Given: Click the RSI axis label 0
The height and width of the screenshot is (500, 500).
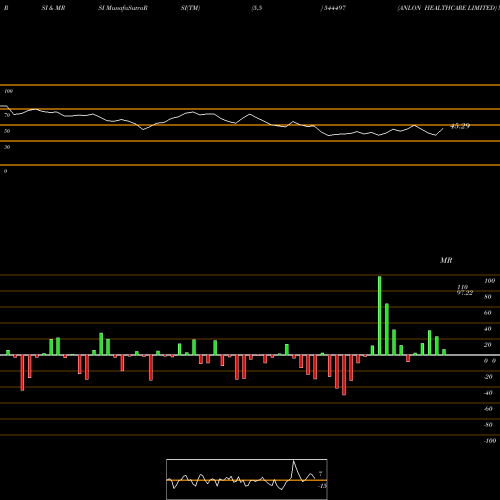Looking at the screenshot, I should [5, 171].
